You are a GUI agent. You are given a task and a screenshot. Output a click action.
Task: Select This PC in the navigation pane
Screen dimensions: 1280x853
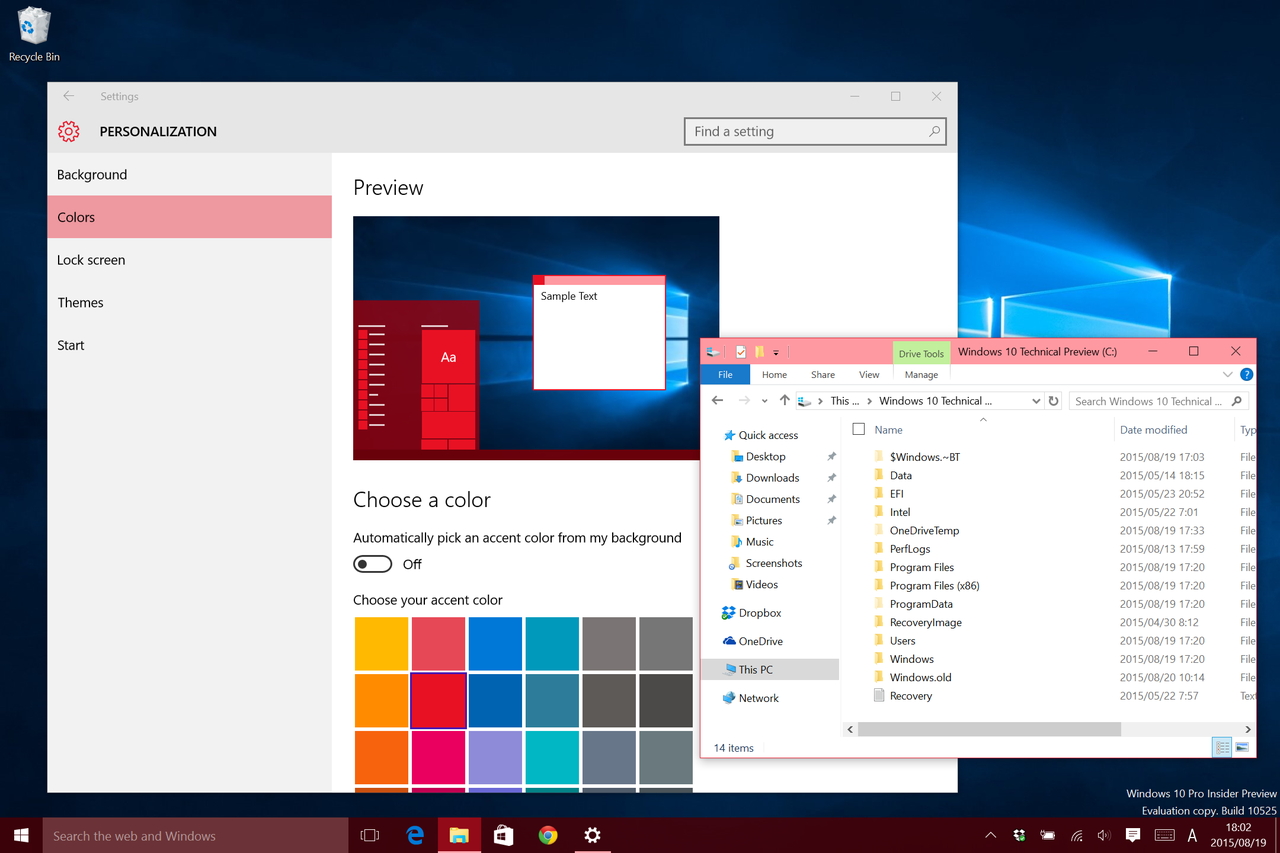click(756, 669)
